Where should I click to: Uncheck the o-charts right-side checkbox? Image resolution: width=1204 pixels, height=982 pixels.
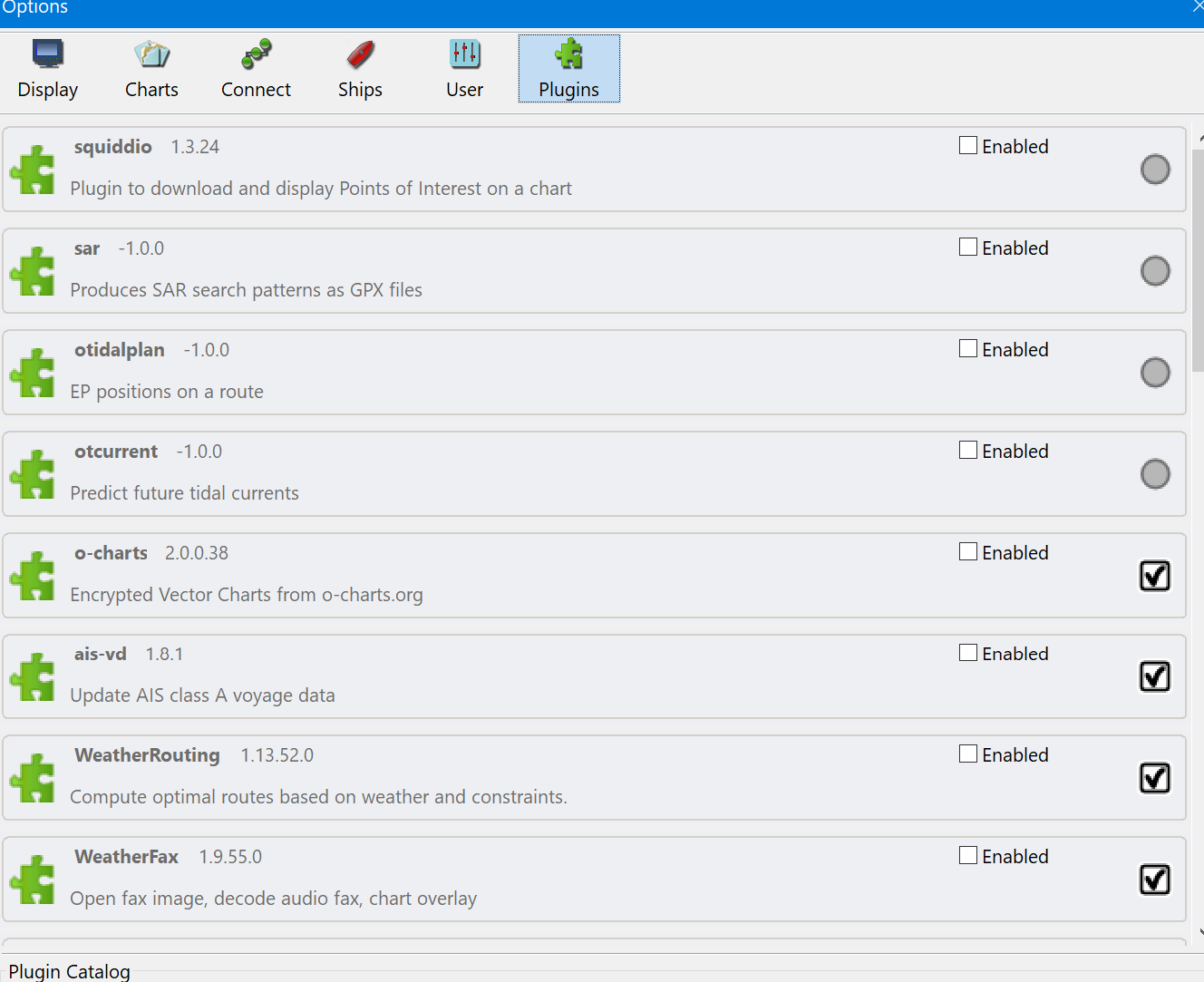click(1154, 575)
